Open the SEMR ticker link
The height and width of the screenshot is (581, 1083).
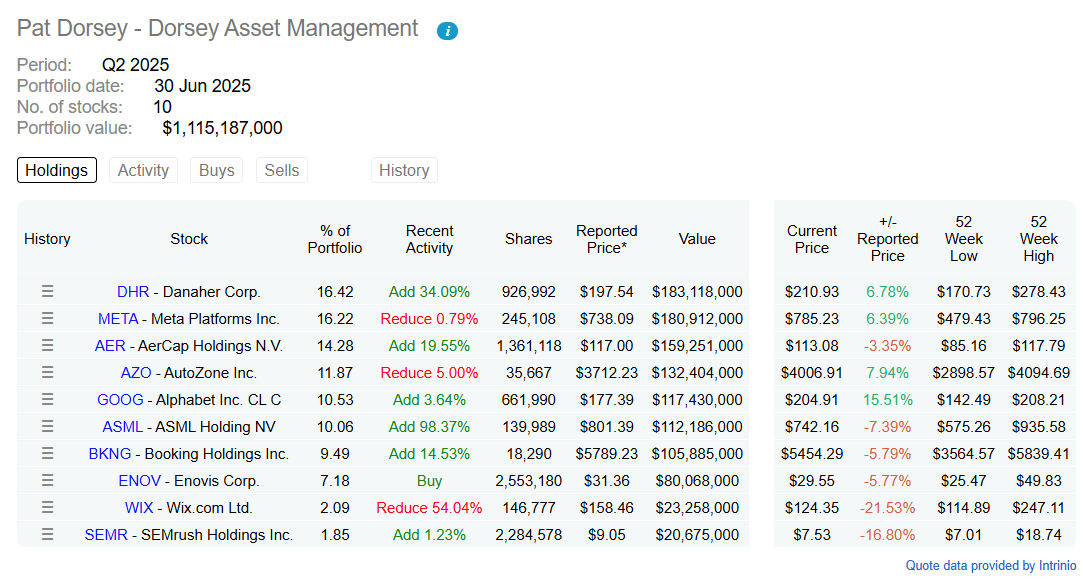(x=106, y=534)
